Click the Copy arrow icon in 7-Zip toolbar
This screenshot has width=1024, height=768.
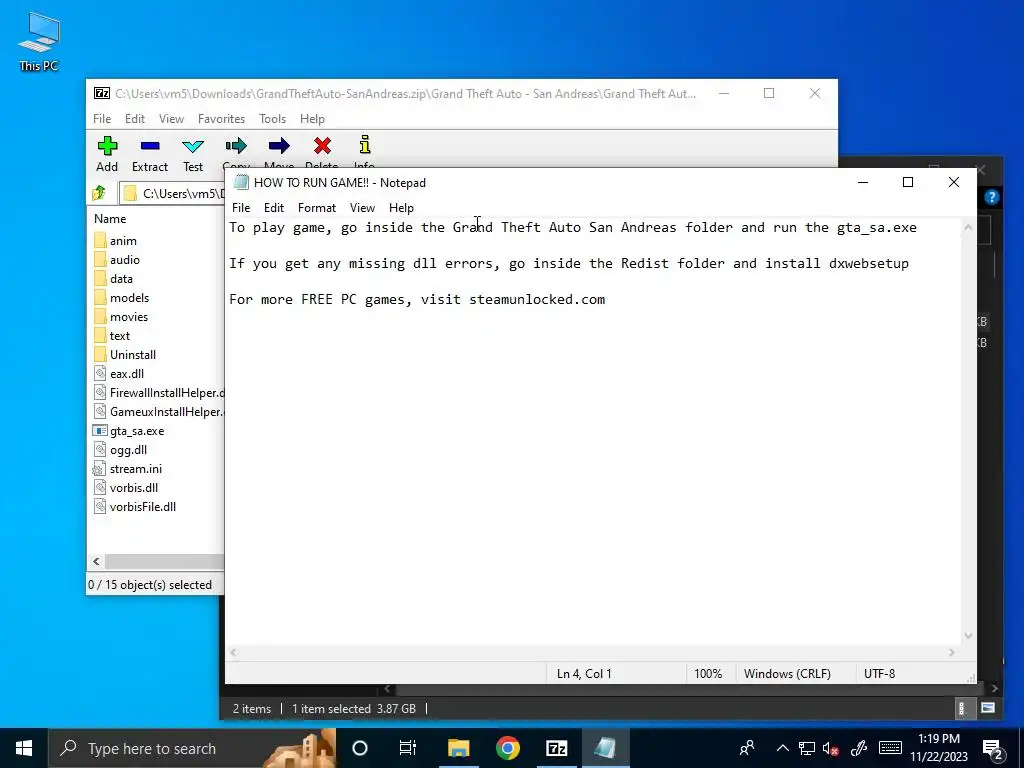pos(236,146)
